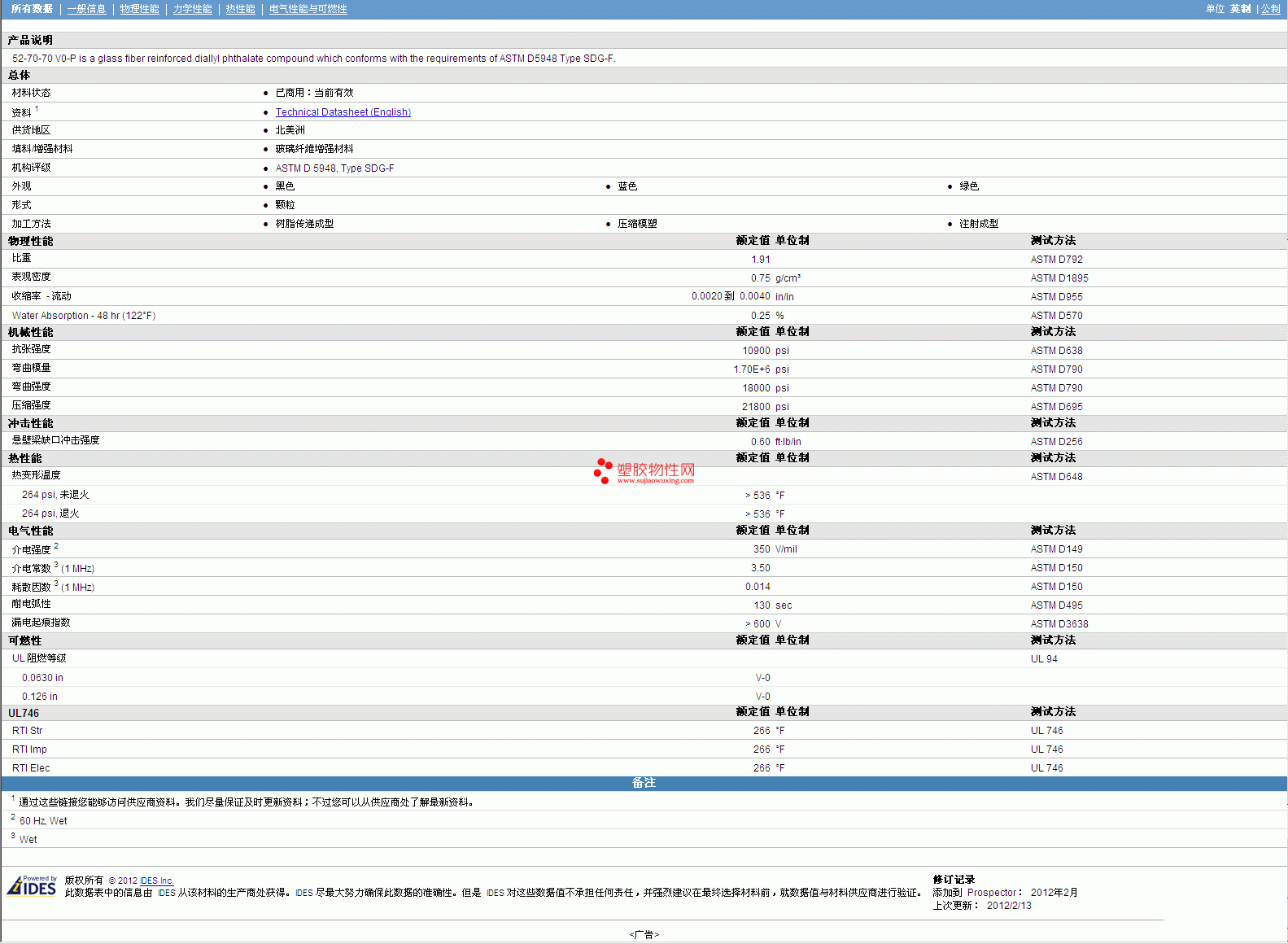Click footnote 2 next to 介电强度
The image size is (1288, 944).
click(x=56, y=546)
